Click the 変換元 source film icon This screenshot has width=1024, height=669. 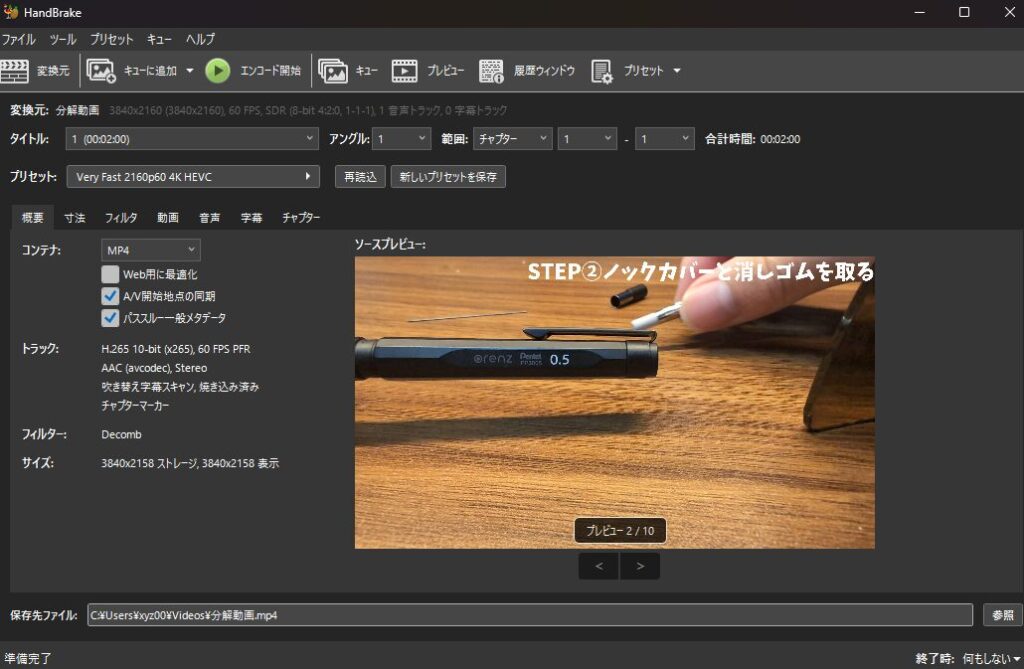15,71
